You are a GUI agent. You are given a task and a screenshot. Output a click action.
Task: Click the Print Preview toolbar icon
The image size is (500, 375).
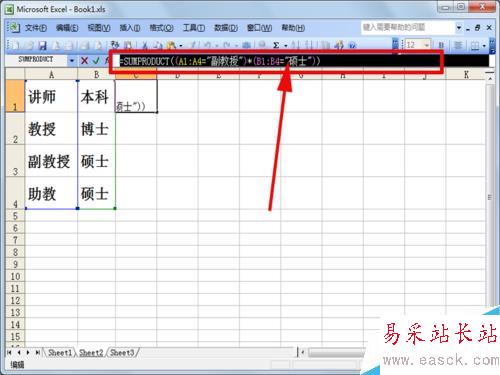pyautogui.click(x=98, y=45)
